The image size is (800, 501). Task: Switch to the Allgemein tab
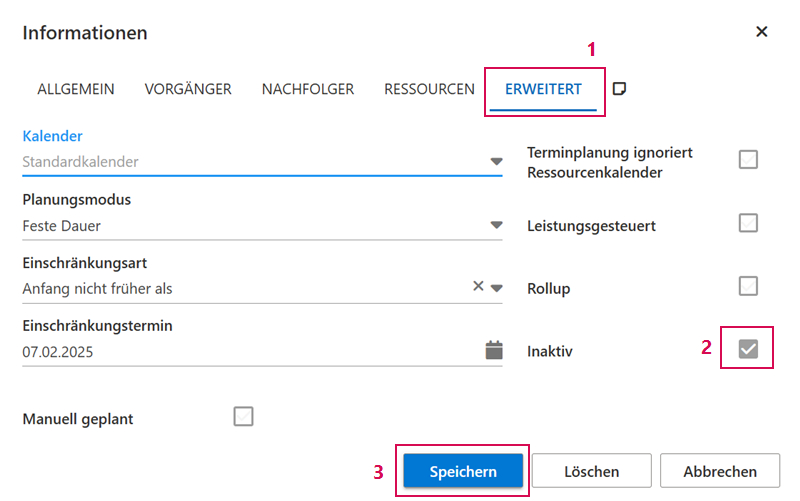(x=76, y=89)
